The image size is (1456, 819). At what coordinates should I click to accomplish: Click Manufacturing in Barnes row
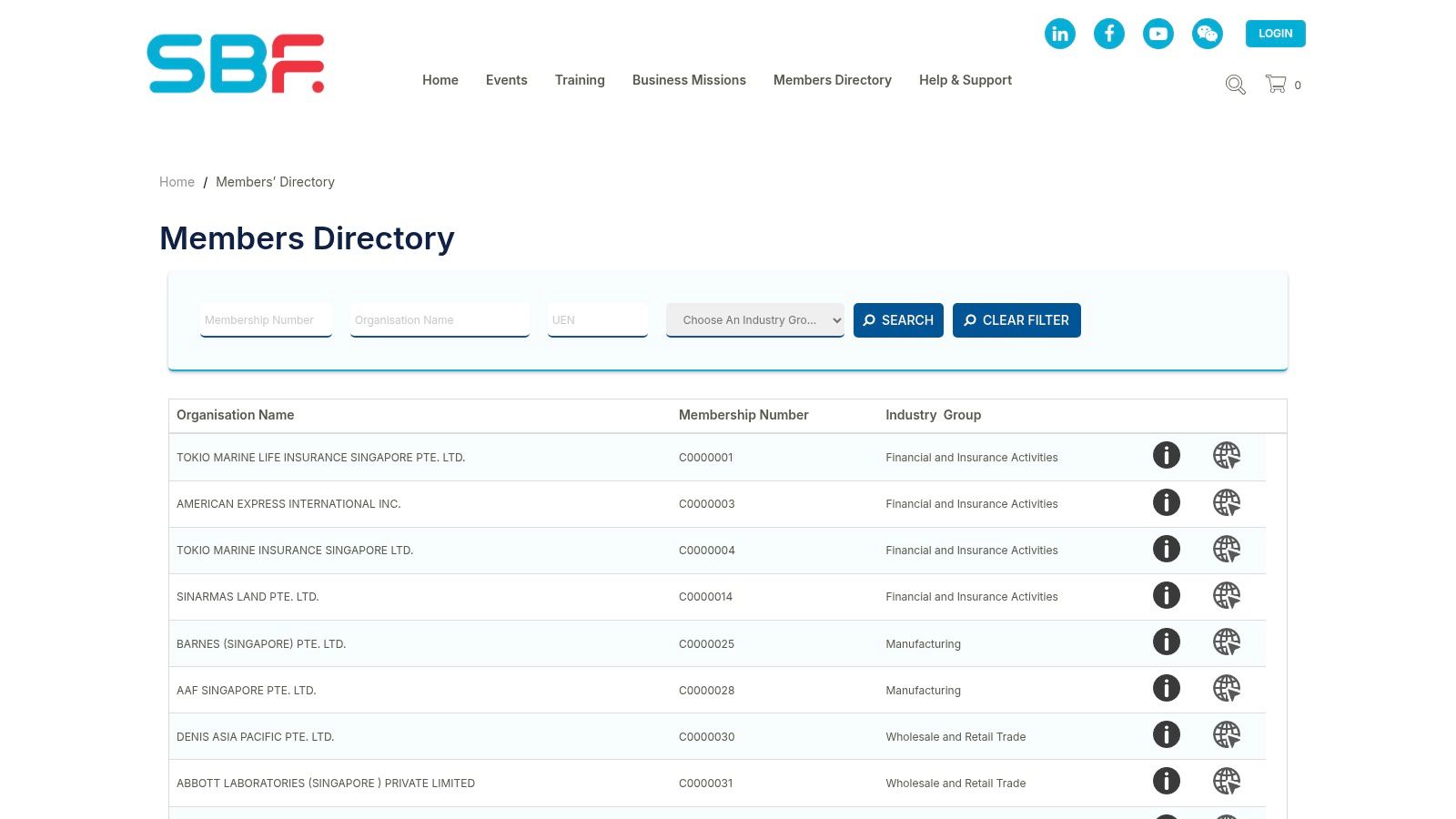pyautogui.click(x=923, y=644)
